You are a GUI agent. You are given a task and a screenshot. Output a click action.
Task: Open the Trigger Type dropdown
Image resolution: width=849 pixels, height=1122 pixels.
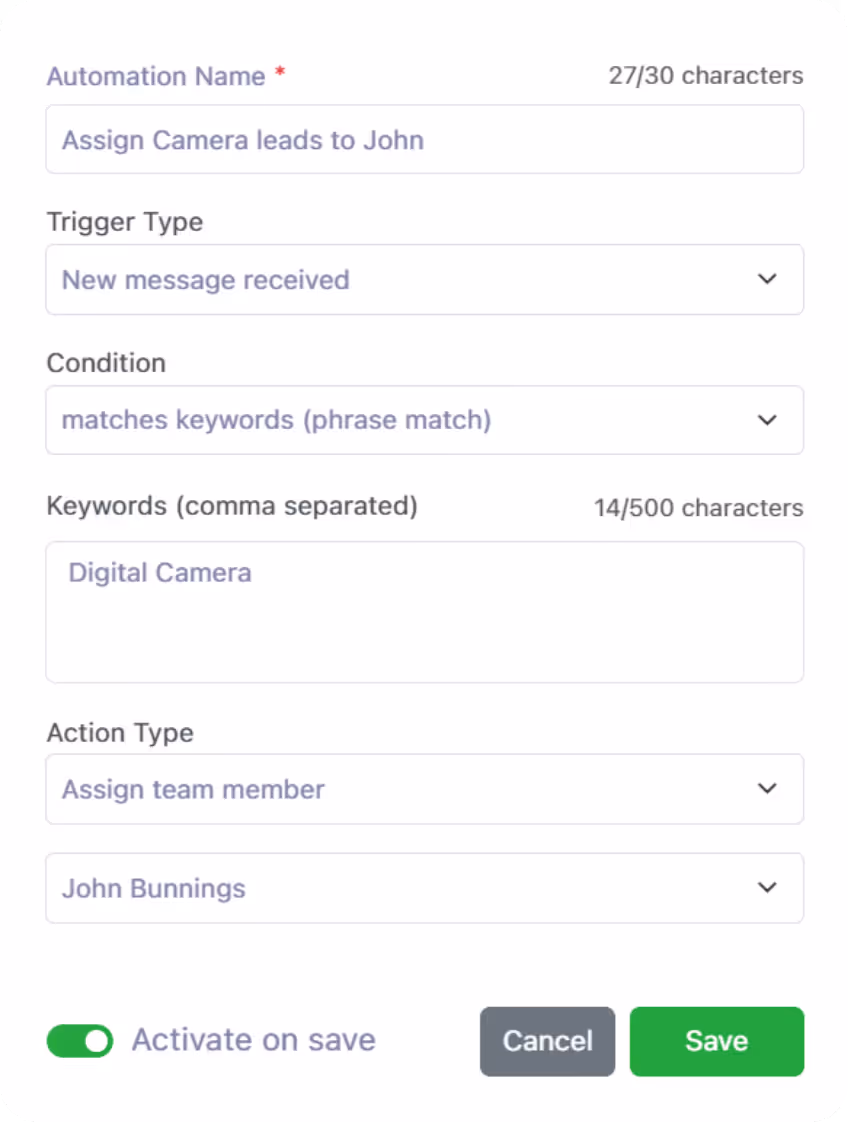click(x=424, y=280)
